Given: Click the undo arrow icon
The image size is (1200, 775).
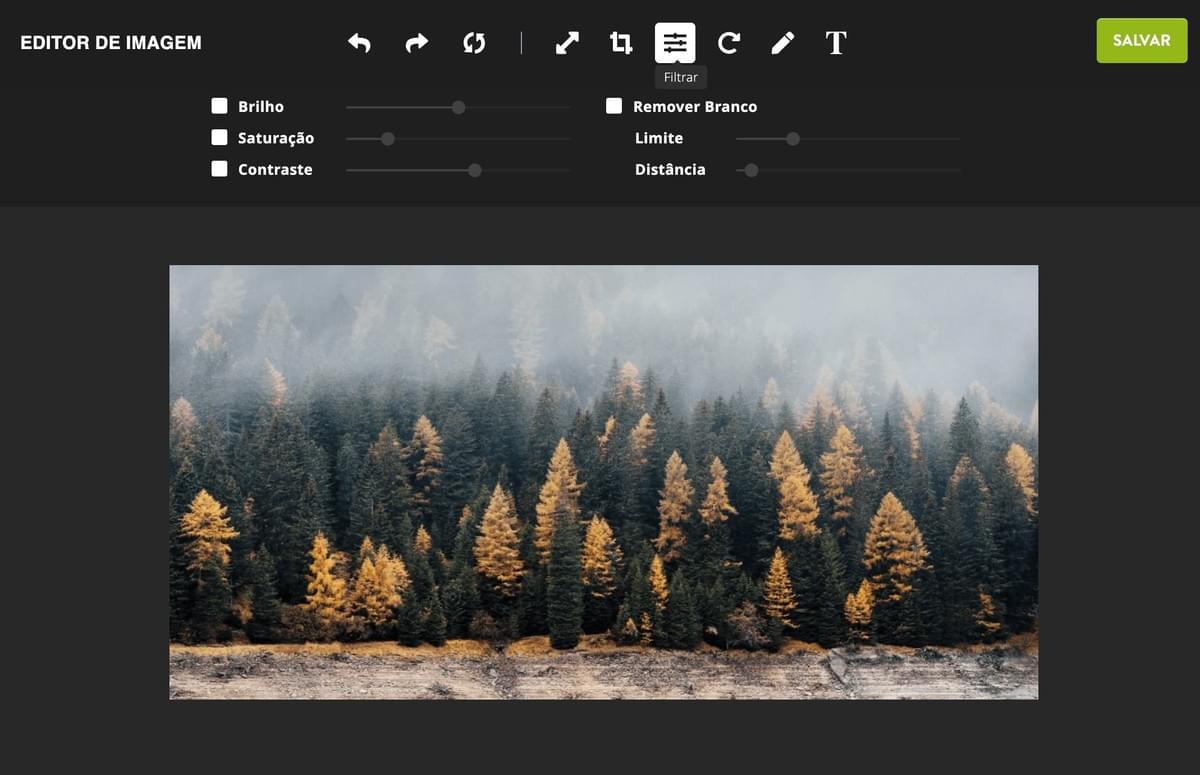Looking at the screenshot, I should tap(359, 43).
